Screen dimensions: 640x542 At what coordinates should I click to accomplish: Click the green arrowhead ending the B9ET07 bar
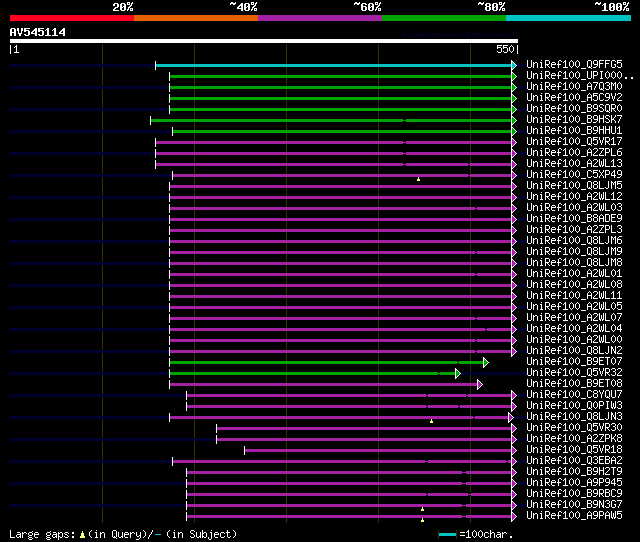(486, 362)
